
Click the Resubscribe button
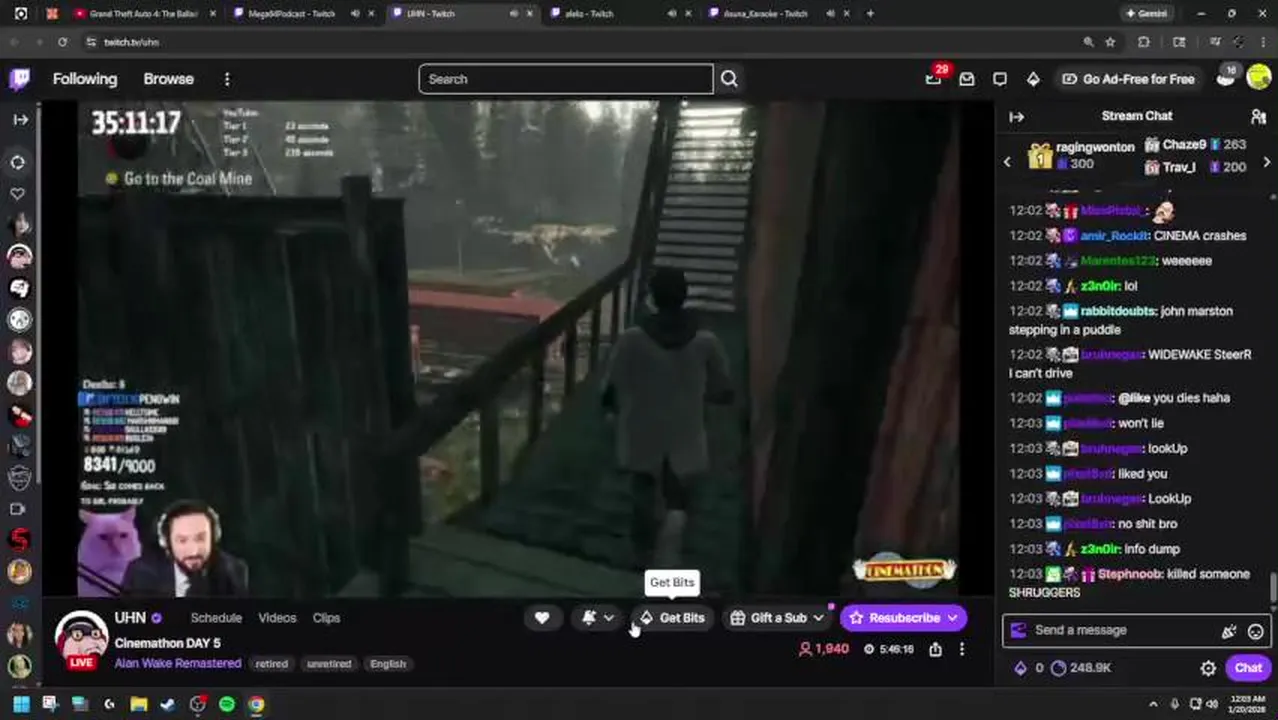[903, 618]
